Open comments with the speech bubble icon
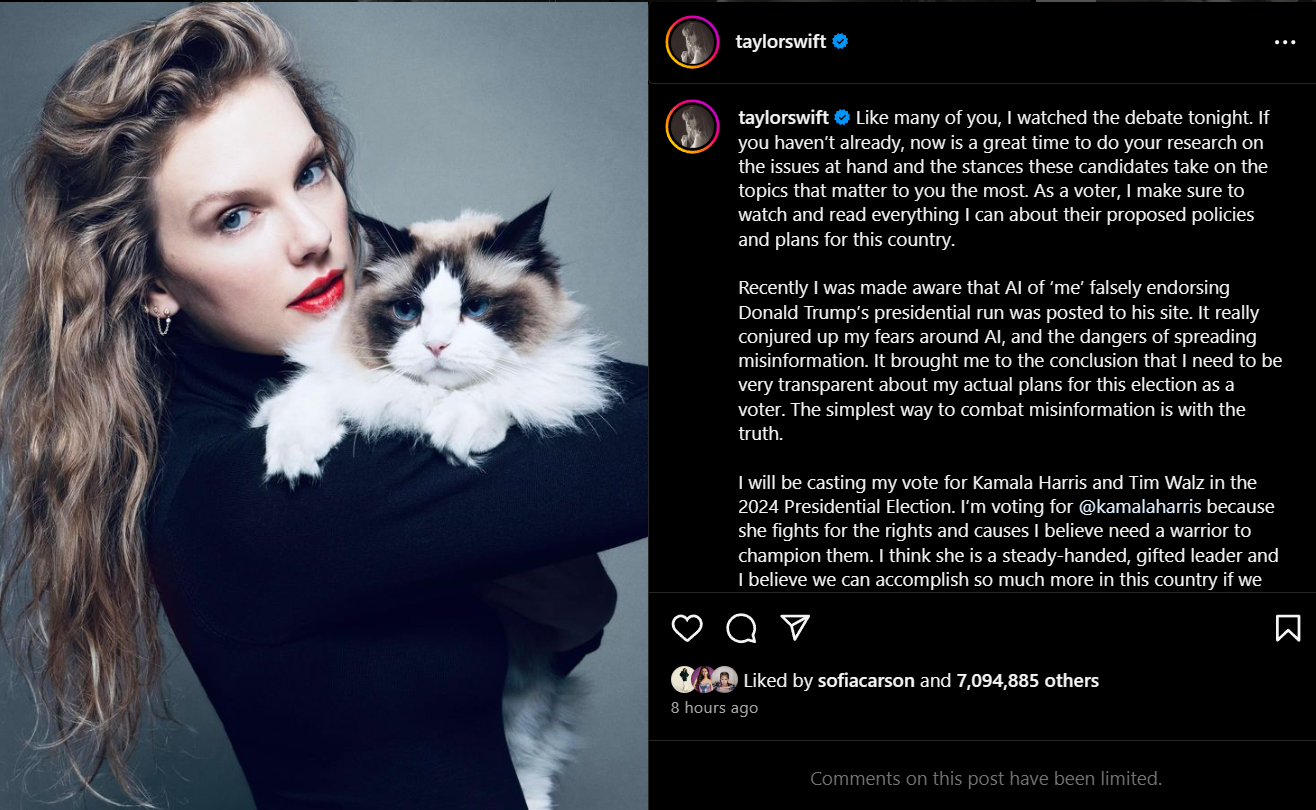 pos(741,628)
